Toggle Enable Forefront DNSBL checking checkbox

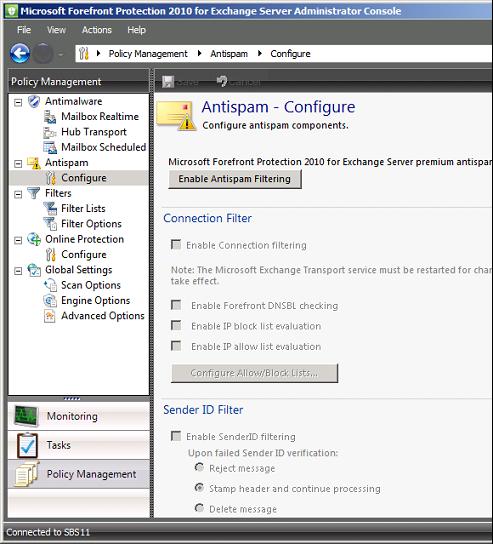(x=176, y=305)
